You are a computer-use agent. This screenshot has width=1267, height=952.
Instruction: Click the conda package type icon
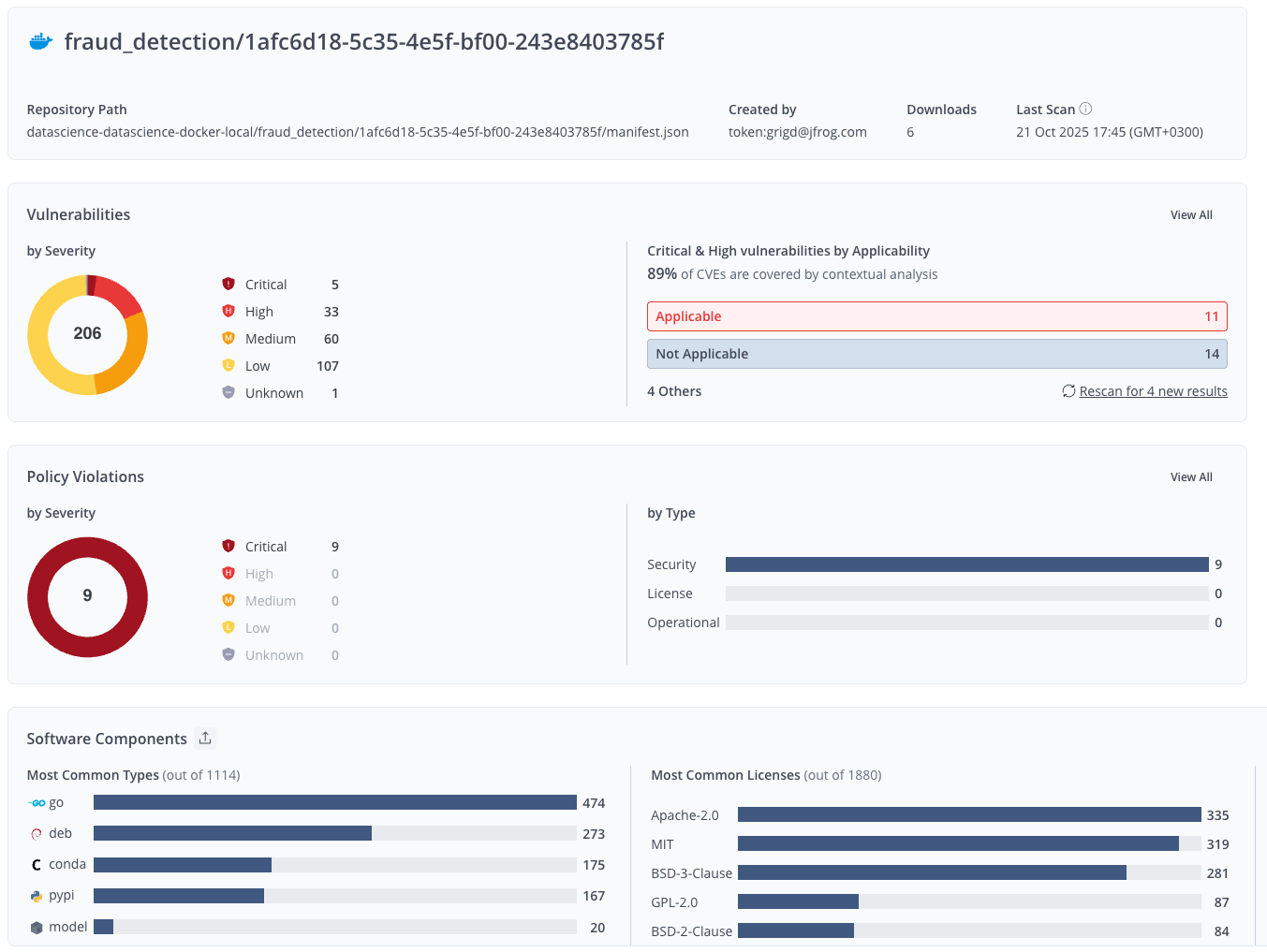tap(37, 865)
